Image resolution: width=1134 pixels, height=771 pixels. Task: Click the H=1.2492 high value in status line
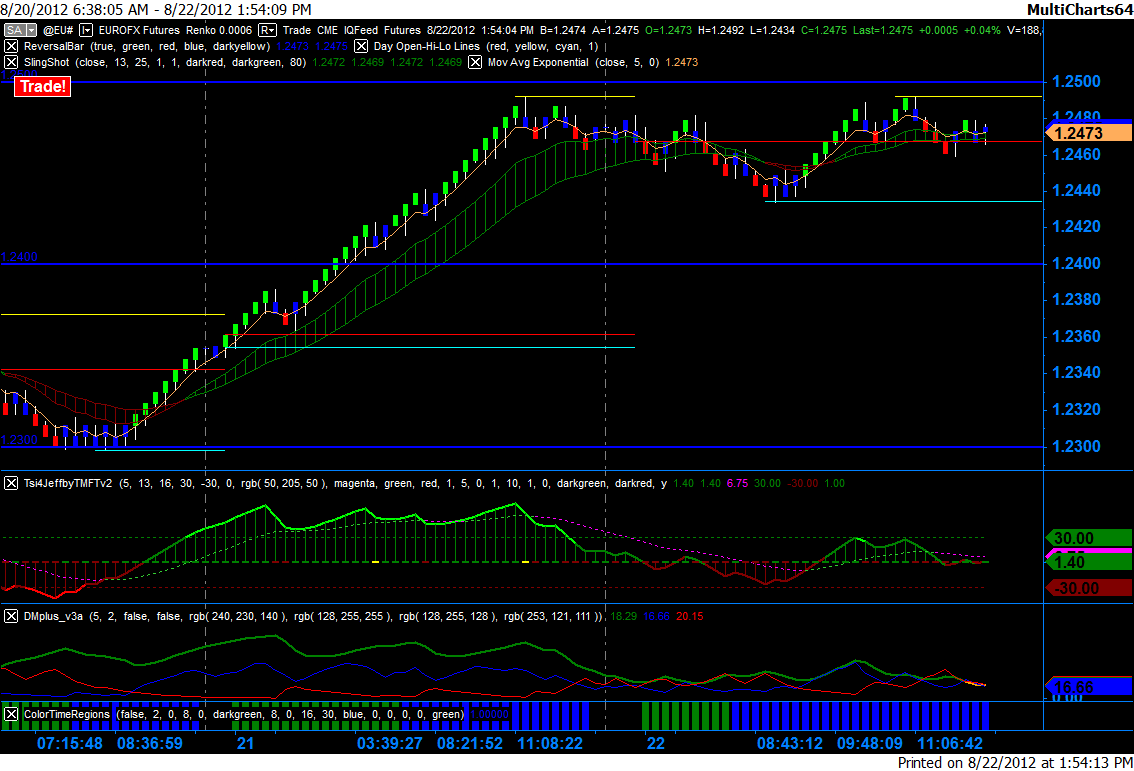pyautogui.click(x=722, y=30)
